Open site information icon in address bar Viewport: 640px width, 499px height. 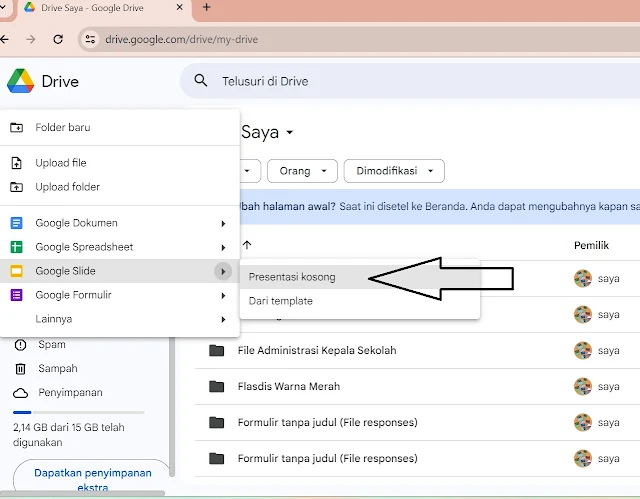[90, 39]
